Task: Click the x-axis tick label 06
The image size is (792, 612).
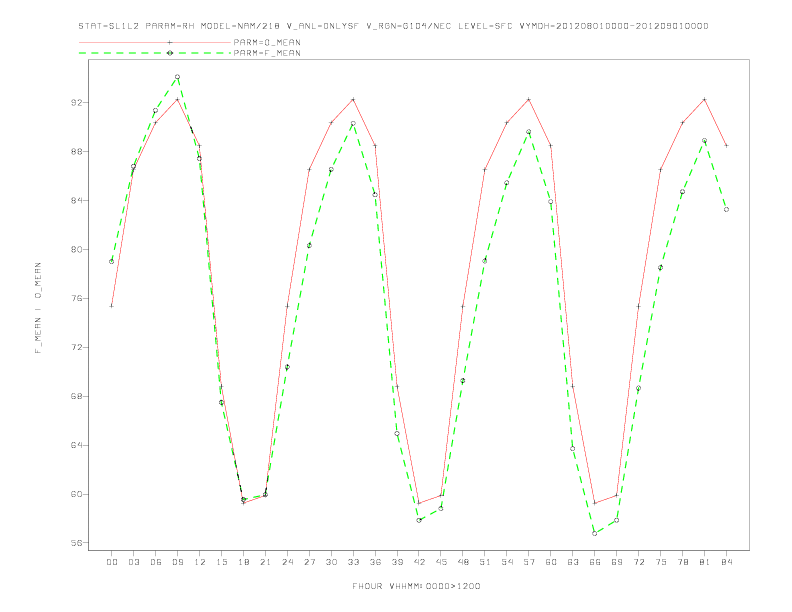Action: [156, 562]
